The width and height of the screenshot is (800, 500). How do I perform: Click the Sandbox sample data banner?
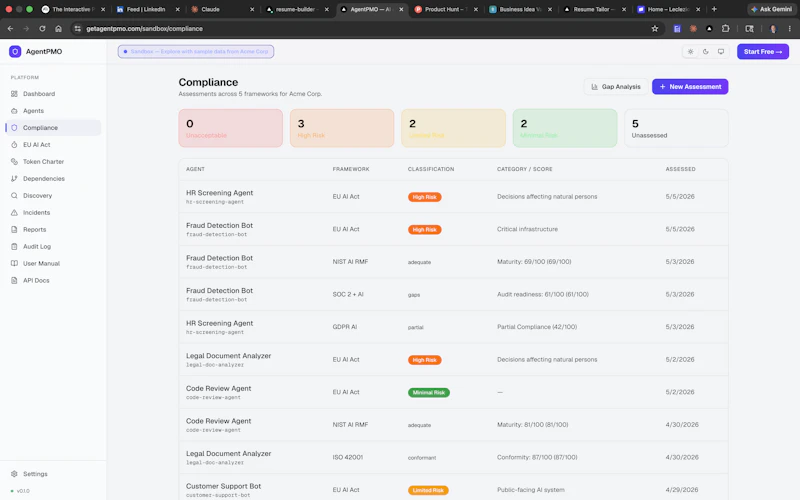click(196, 52)
